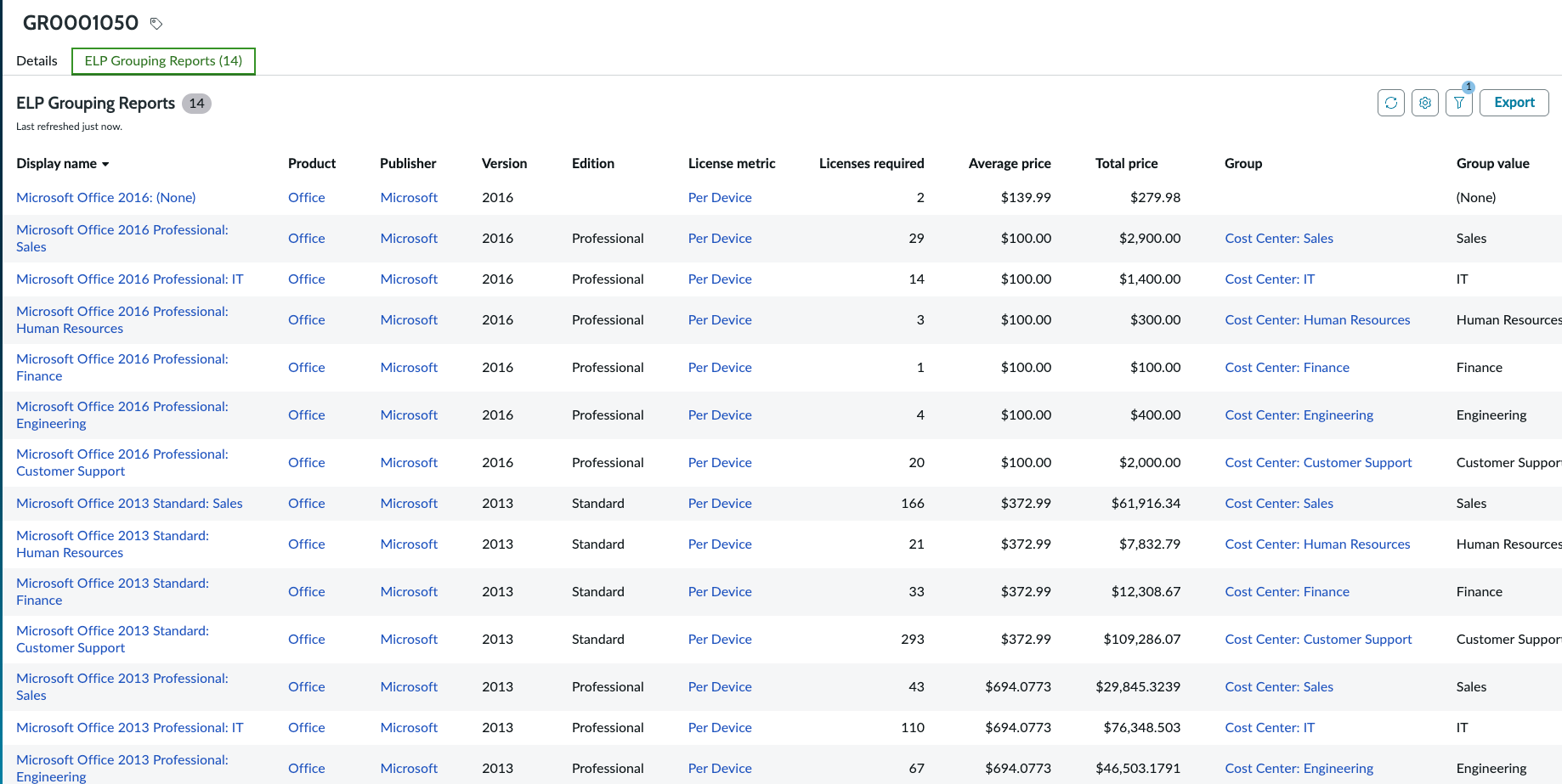The height and width of the screenshot is (784, 1562).
Task: Click the Average price column header
Action: click(x=1010, y=163)
